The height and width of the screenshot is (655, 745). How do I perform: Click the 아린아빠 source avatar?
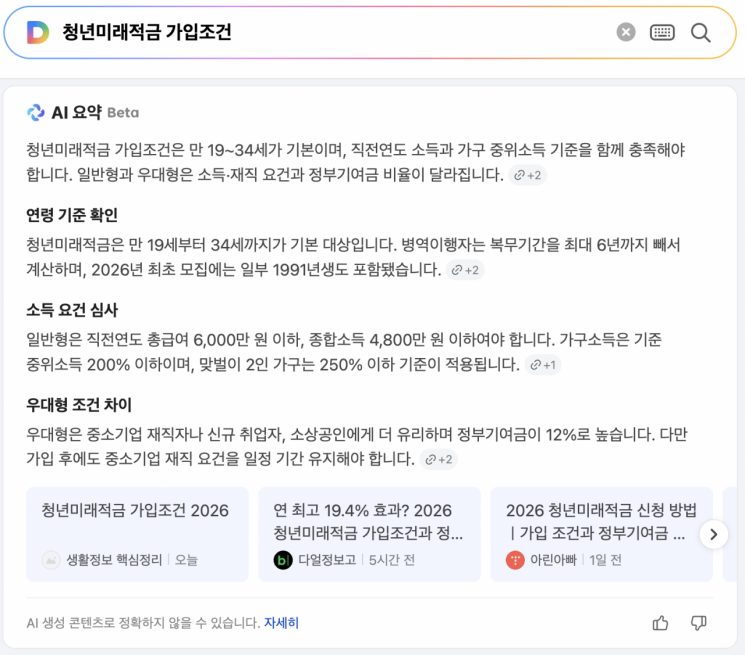(x=515, y=560)
